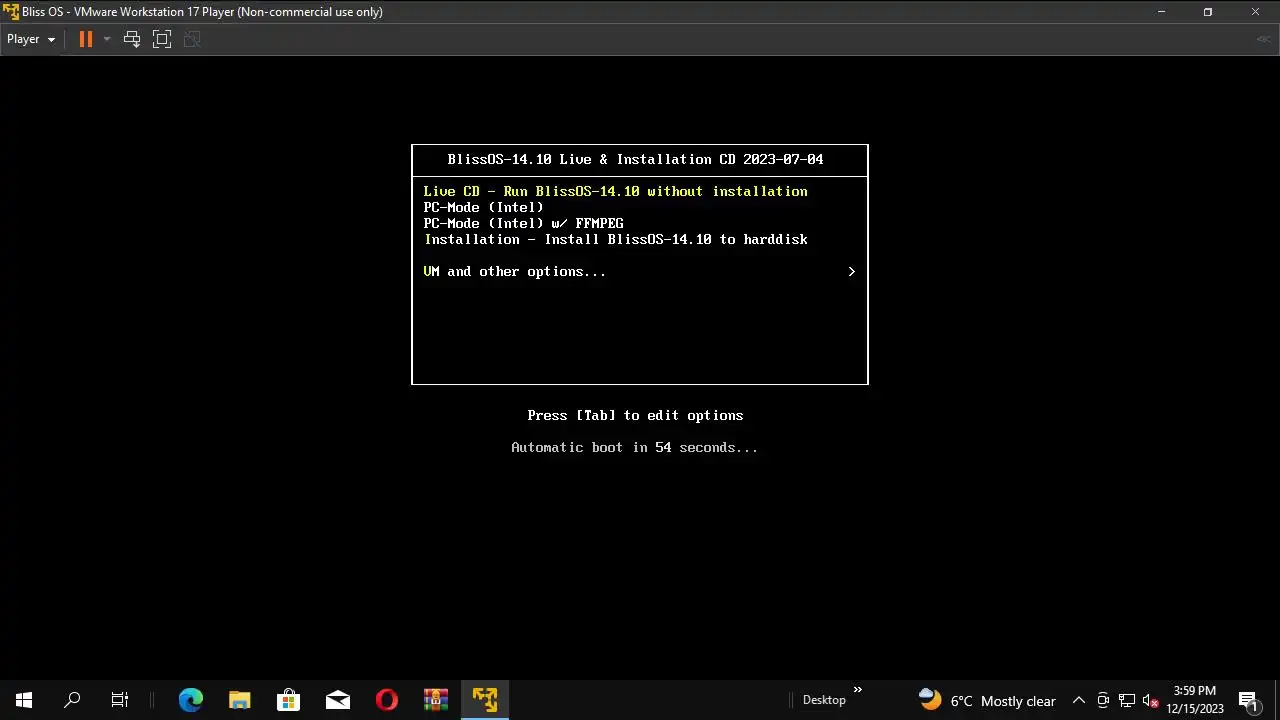
Task: Click the submenu arrow beside VM options
Action: click(x=851, y=271)
